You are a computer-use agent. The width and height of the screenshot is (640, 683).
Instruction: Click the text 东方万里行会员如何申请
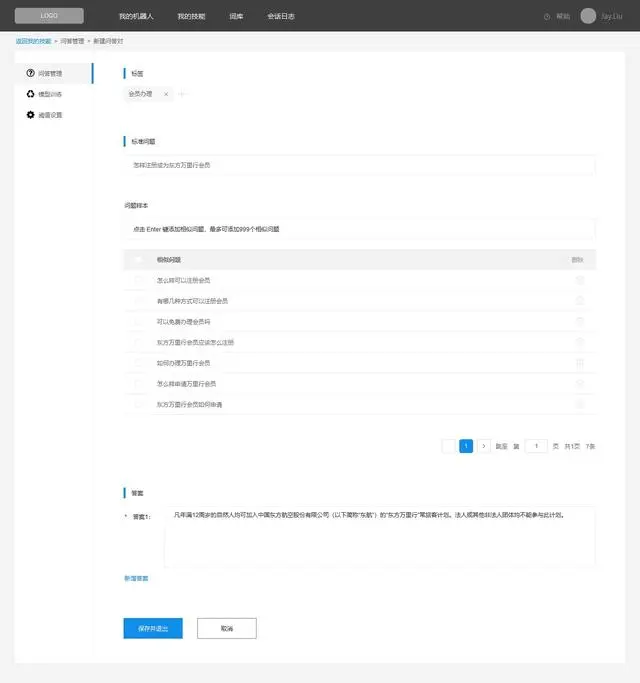click(x=190, y=404)
